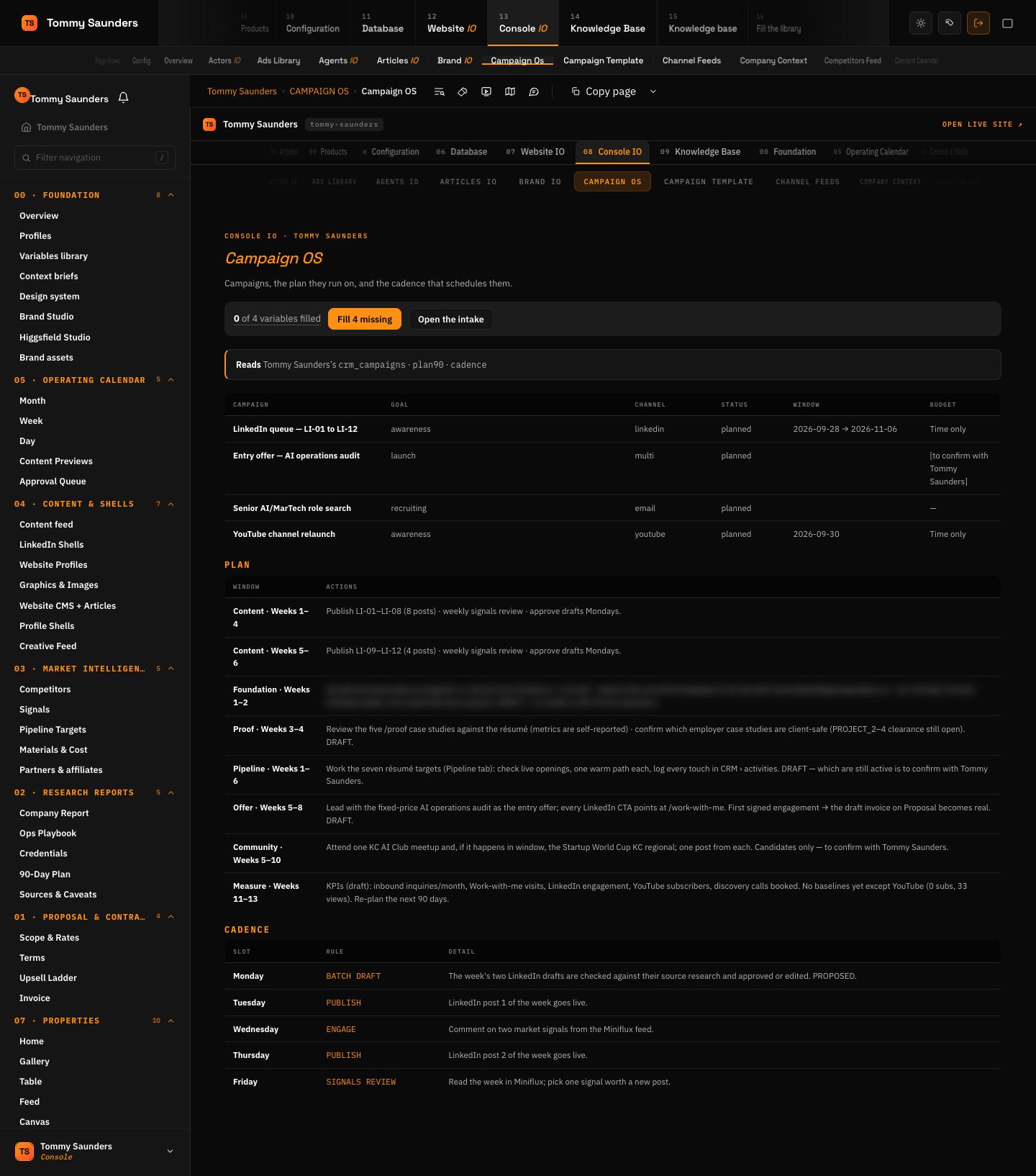Click the copy icon beside Copy page
The image size is (1036, 1176).
pos(576,91)
